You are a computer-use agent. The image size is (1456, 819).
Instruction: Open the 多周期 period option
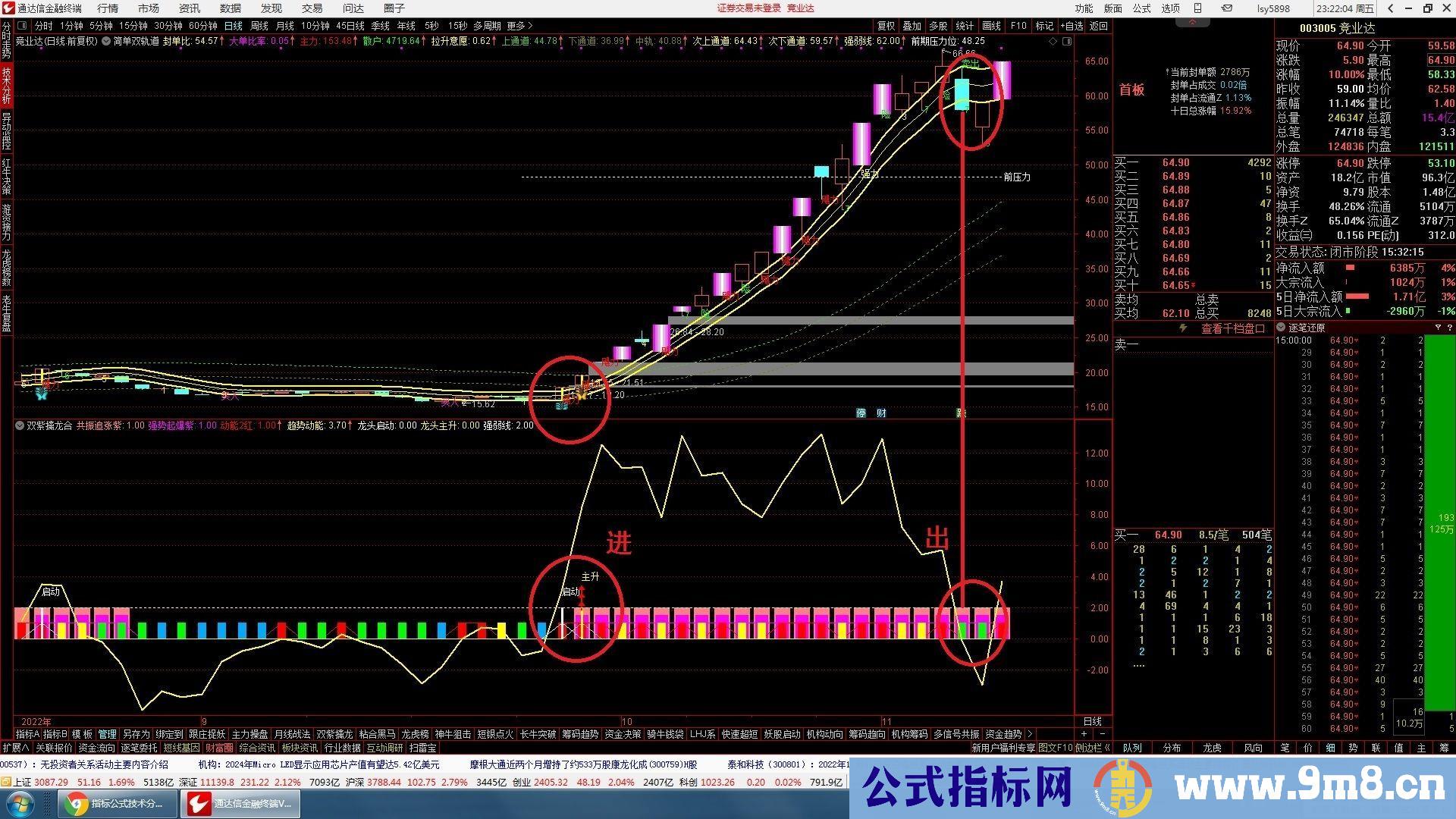(x=488, y=26)
